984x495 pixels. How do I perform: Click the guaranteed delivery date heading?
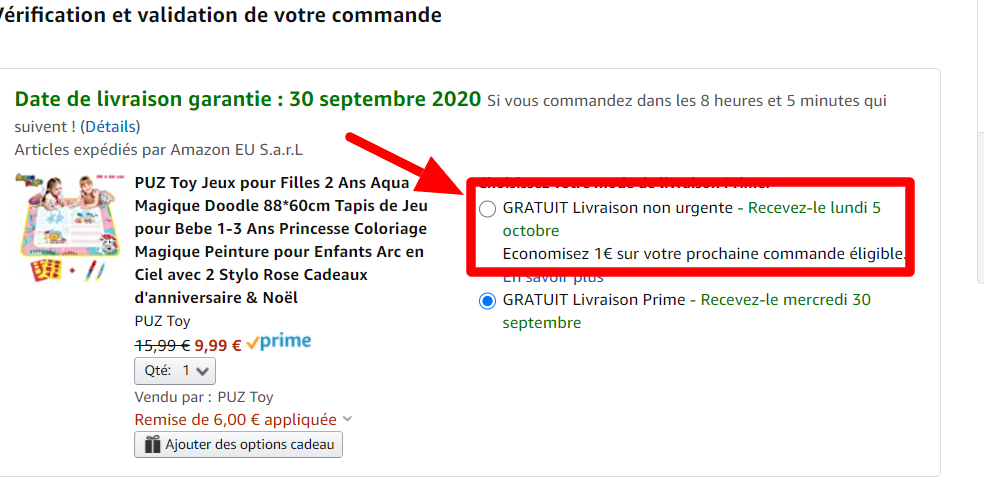(x=247, y=100)
